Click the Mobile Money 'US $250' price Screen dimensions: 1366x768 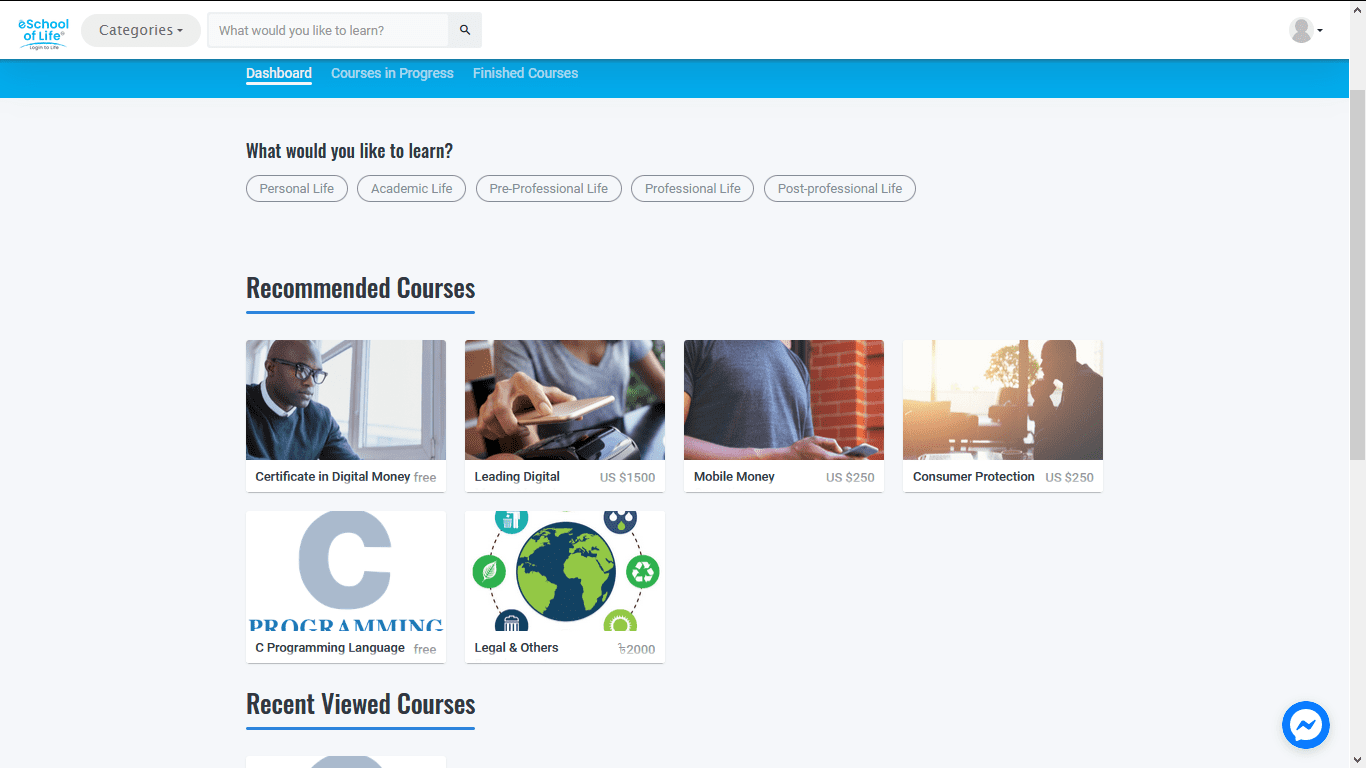click(850, 478)
